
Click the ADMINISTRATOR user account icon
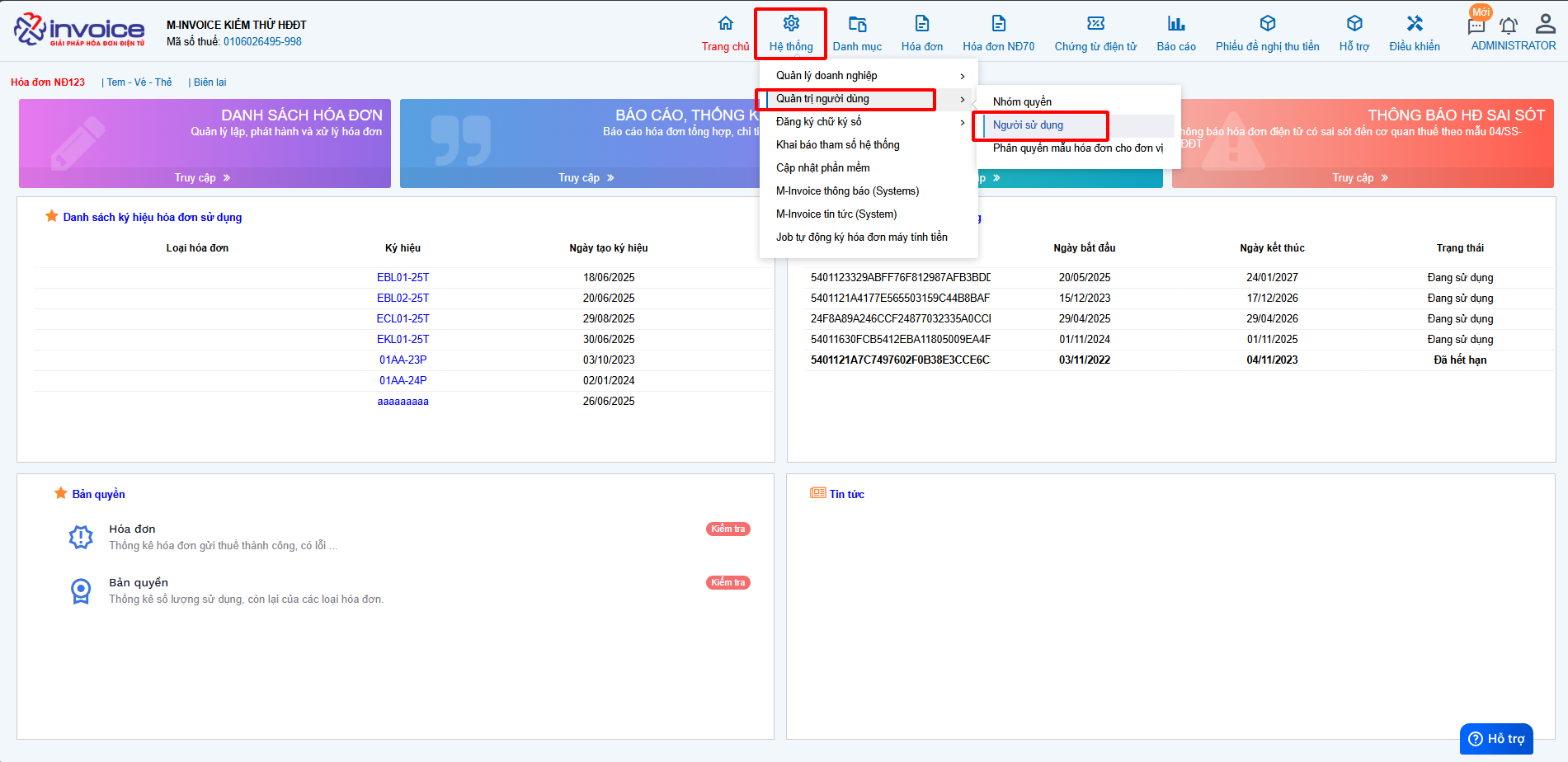click(1545, 24)
